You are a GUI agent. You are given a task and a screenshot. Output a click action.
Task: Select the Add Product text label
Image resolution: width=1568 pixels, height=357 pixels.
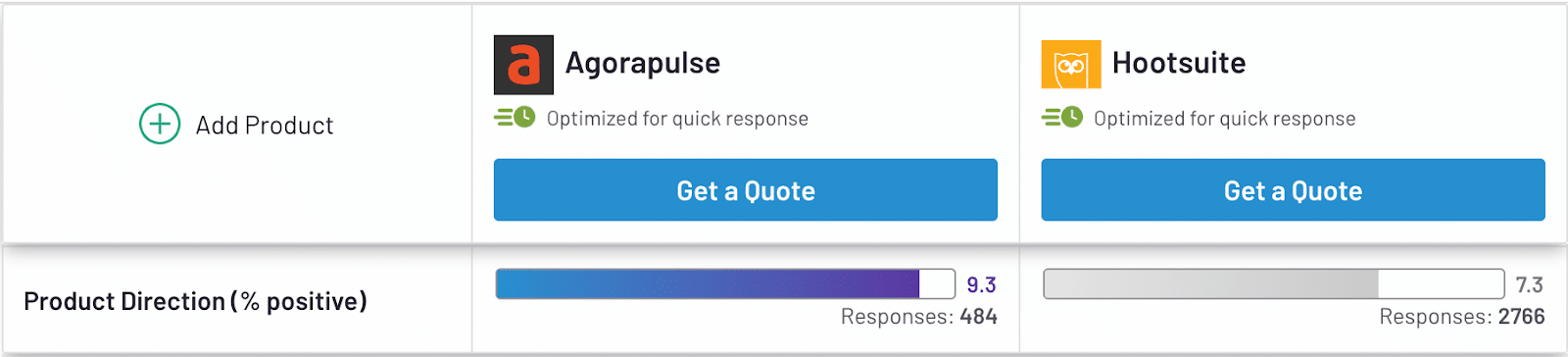[265, 126]
